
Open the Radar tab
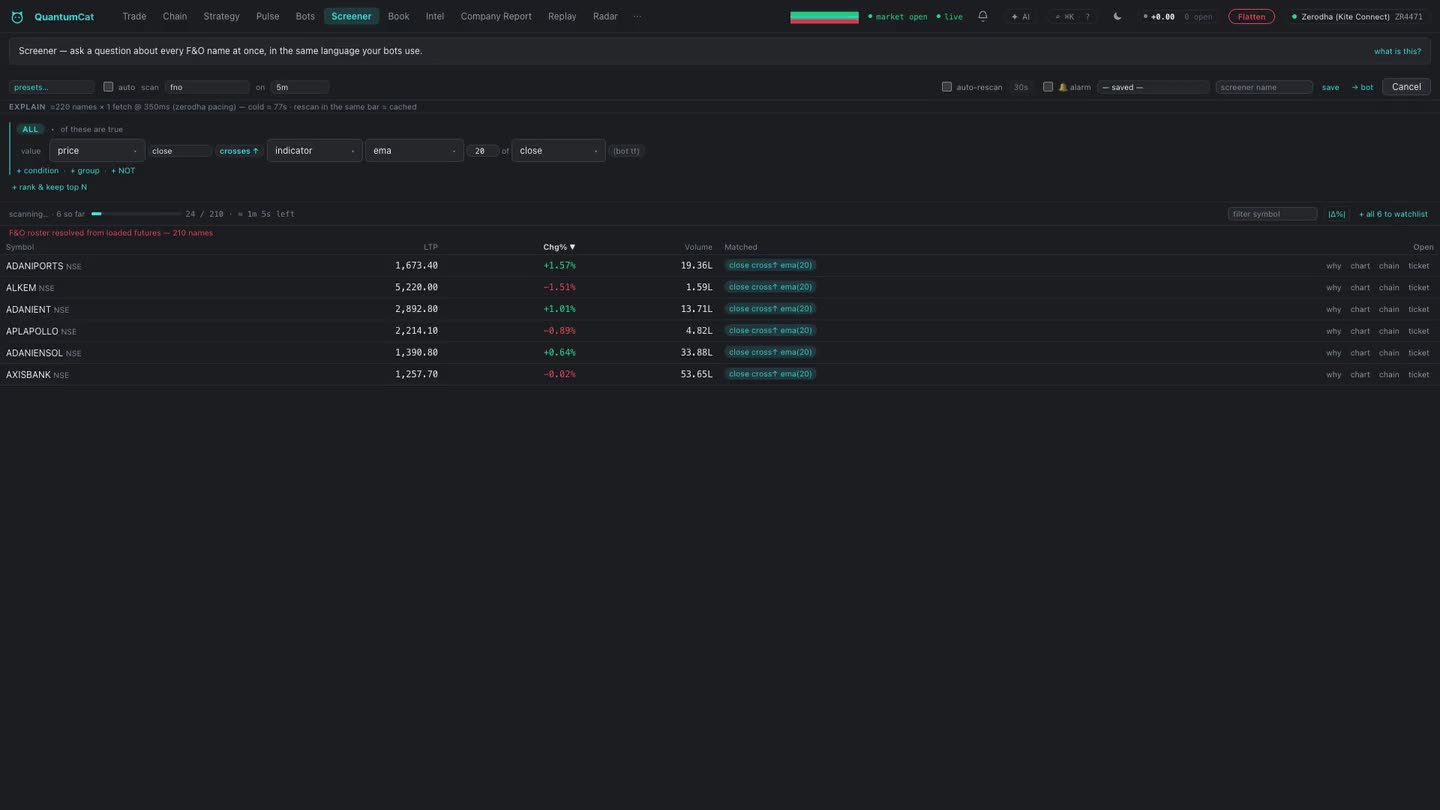[x=605, y=16]
